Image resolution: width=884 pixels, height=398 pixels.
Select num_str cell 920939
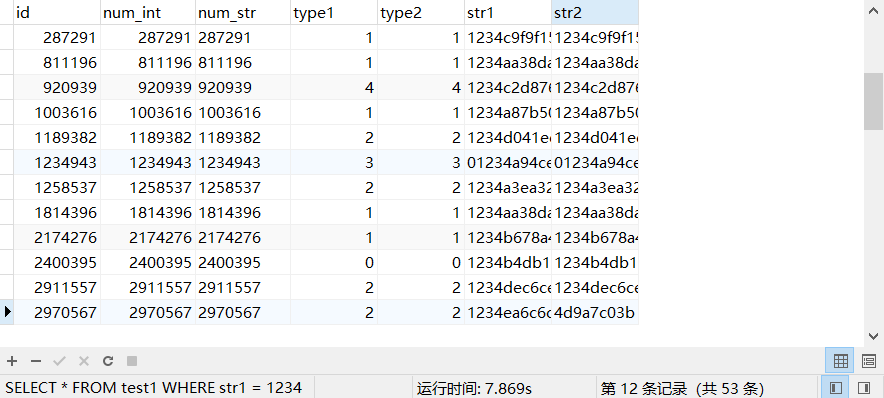point(243,87)
